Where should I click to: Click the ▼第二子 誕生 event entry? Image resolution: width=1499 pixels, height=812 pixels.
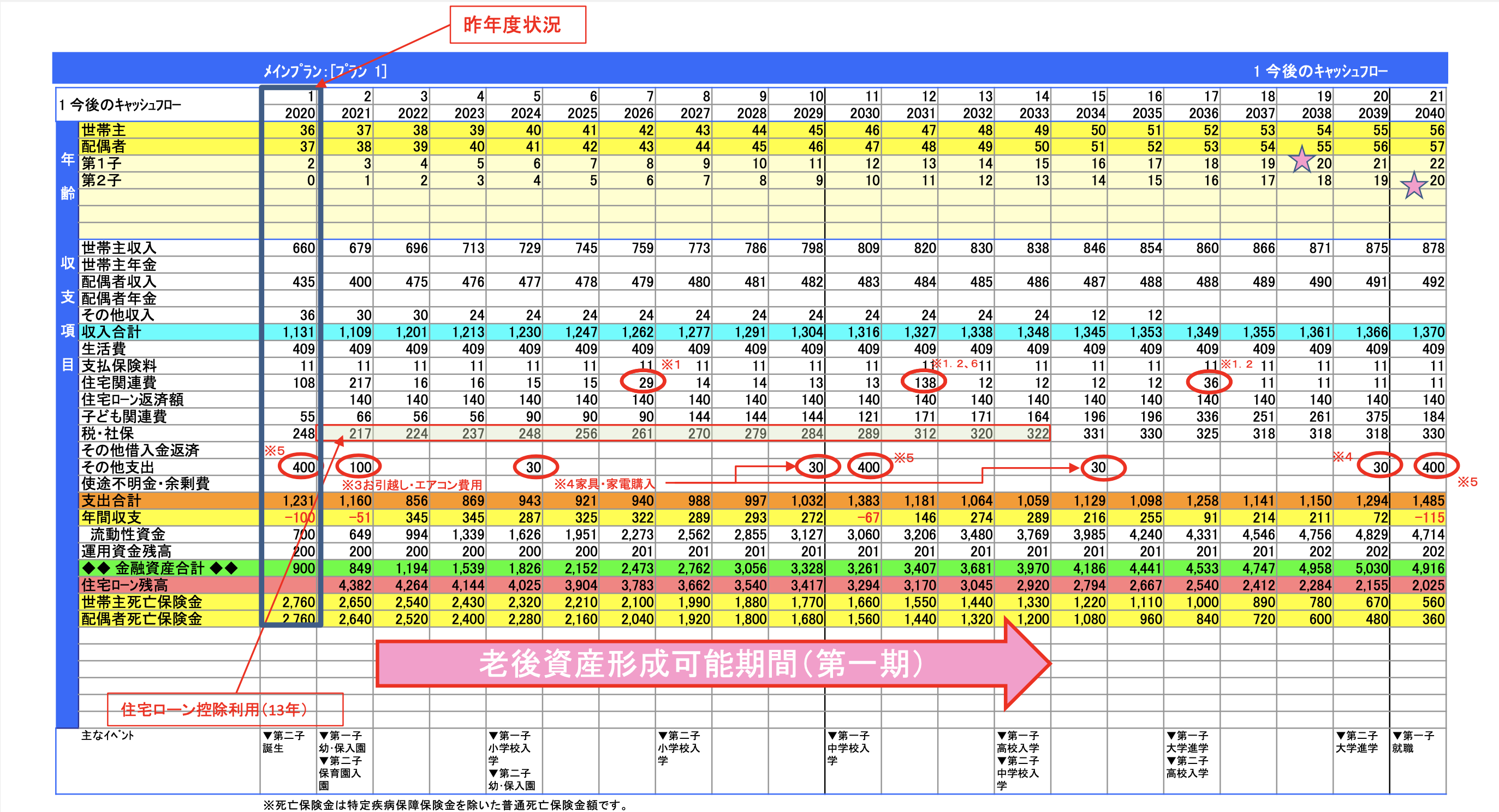(283, 742)
